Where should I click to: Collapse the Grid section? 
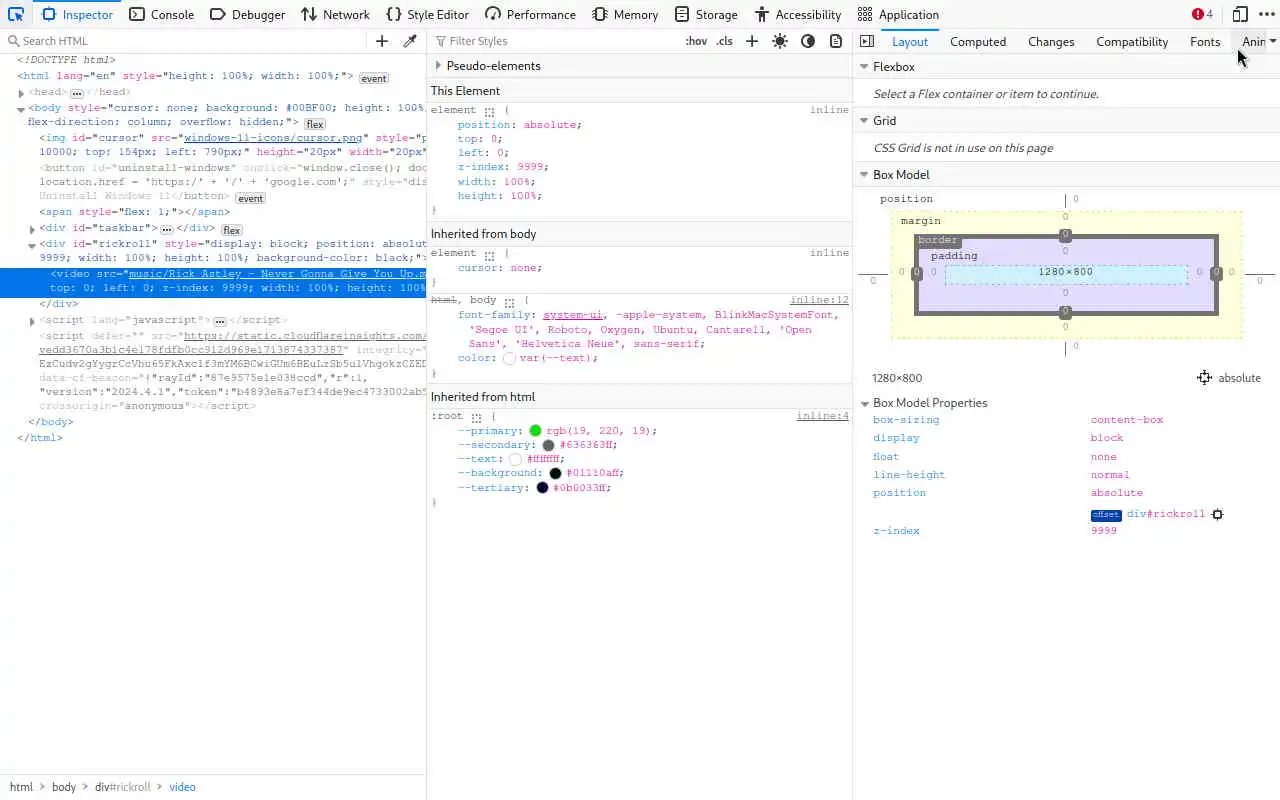864,121
